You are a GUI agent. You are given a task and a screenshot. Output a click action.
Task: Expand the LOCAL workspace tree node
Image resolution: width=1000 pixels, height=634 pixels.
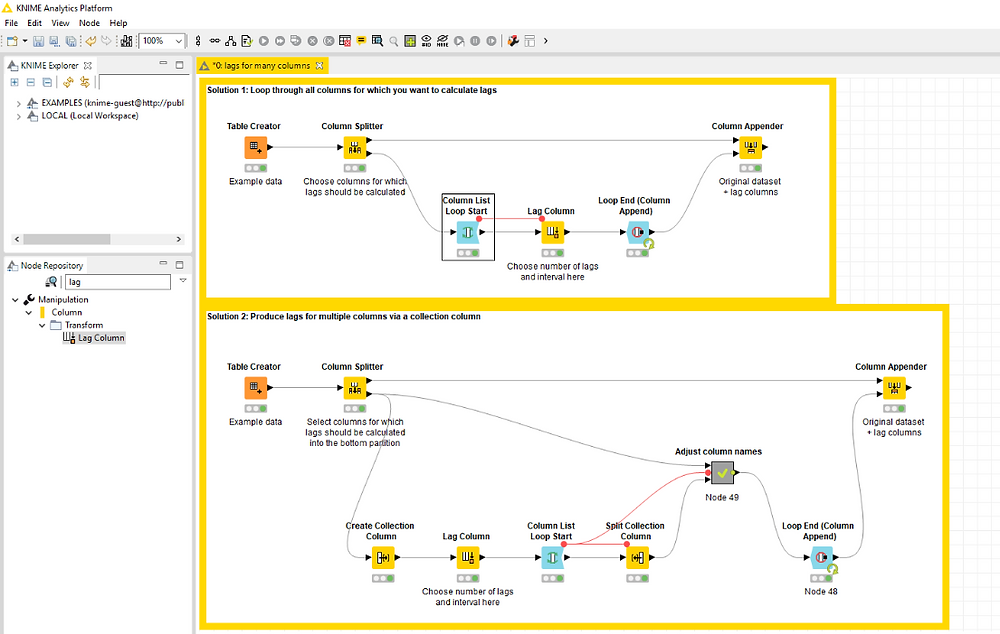coord(18,117)
